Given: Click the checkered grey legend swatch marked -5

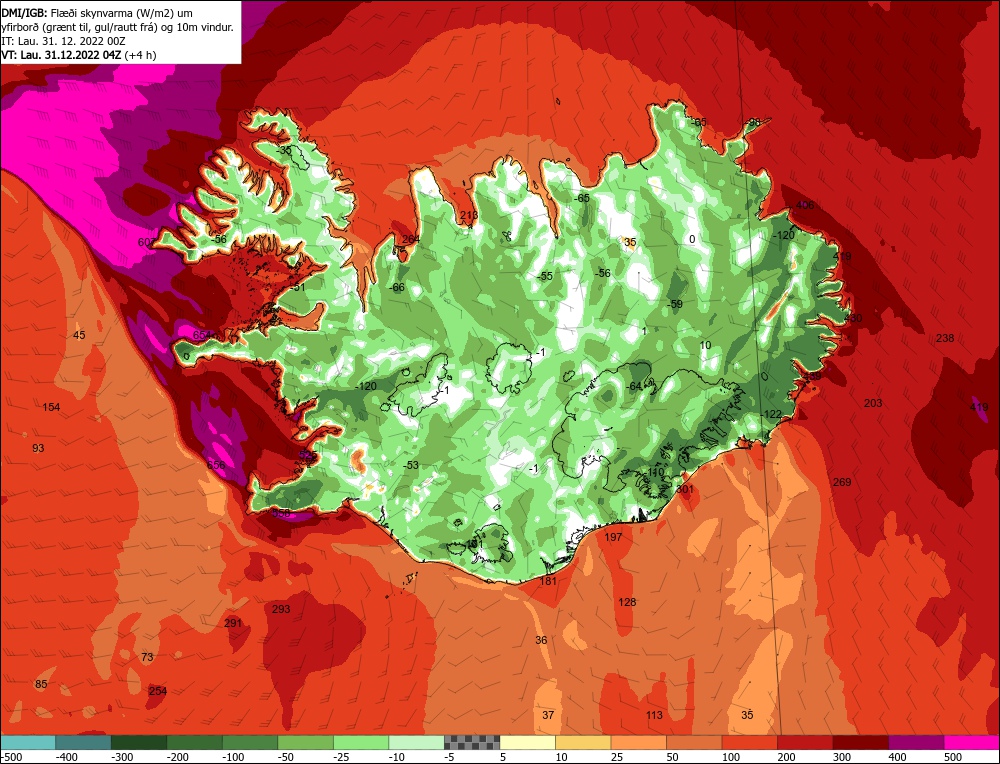Looking at the screenshot, I should coord(472,742).
